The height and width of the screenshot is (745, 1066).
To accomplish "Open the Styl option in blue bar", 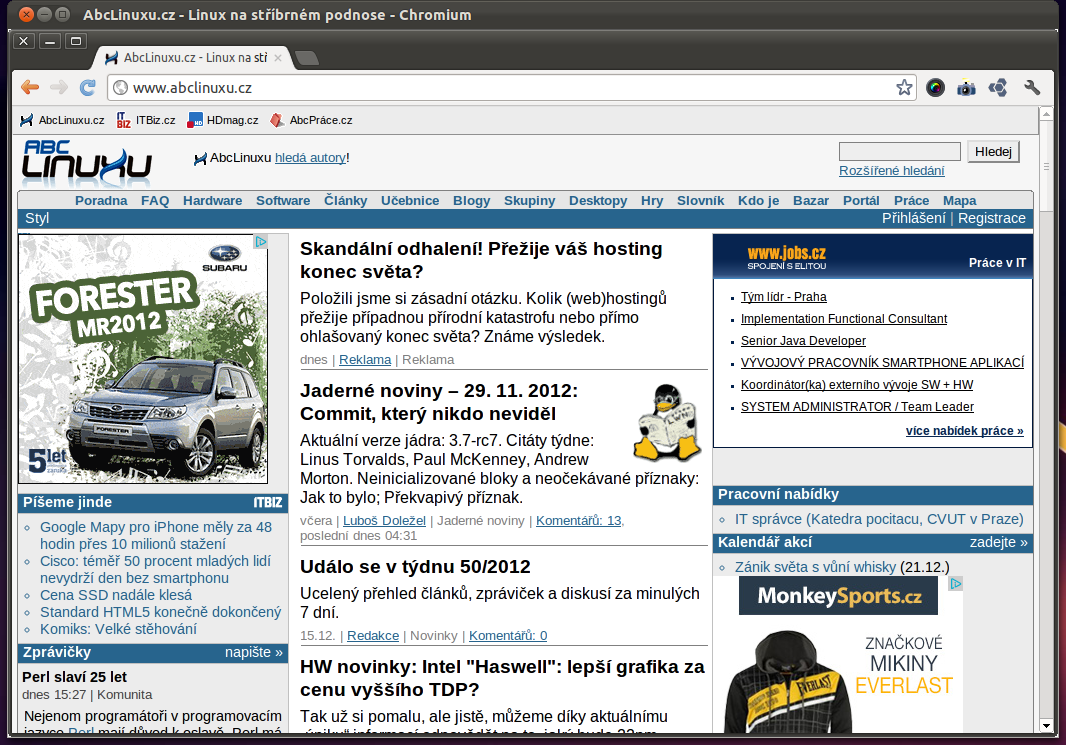I will click(37, 218).
